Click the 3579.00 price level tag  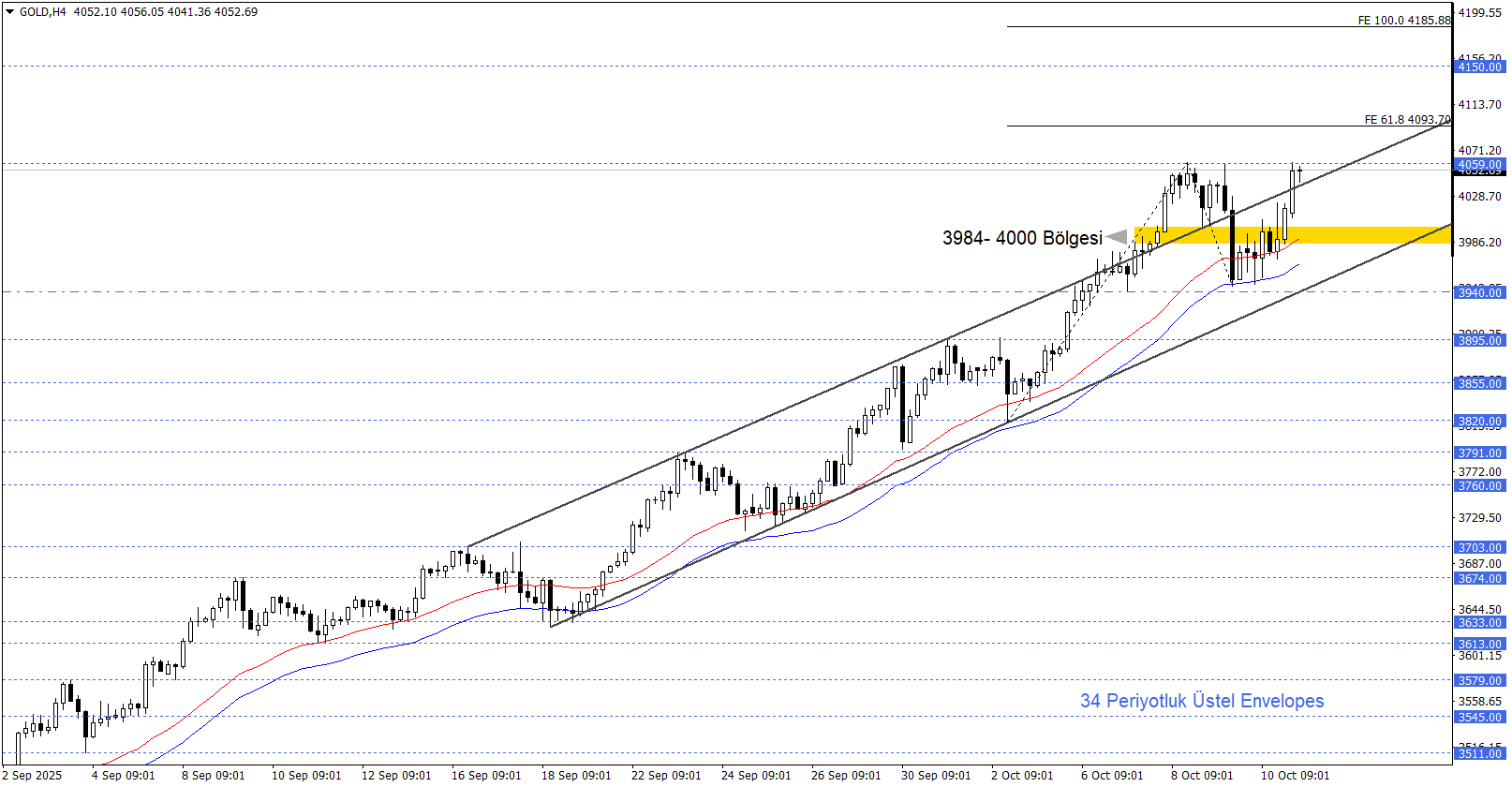point(1479,681)
